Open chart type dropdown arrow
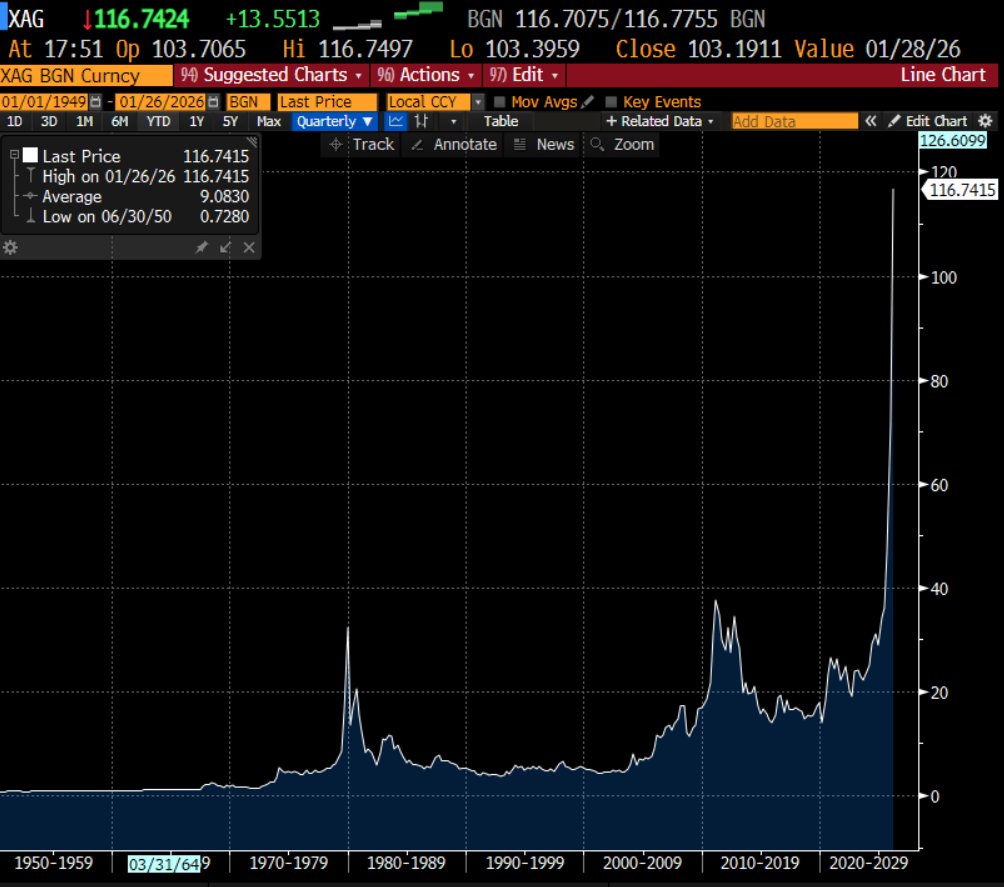The image size is (1004, 887). click(x=453, y=121)
